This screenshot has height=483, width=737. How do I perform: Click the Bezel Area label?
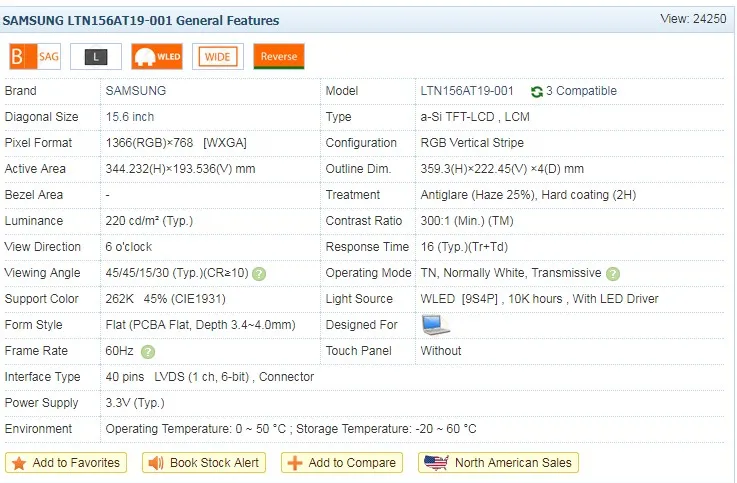(x=34, y=195)
